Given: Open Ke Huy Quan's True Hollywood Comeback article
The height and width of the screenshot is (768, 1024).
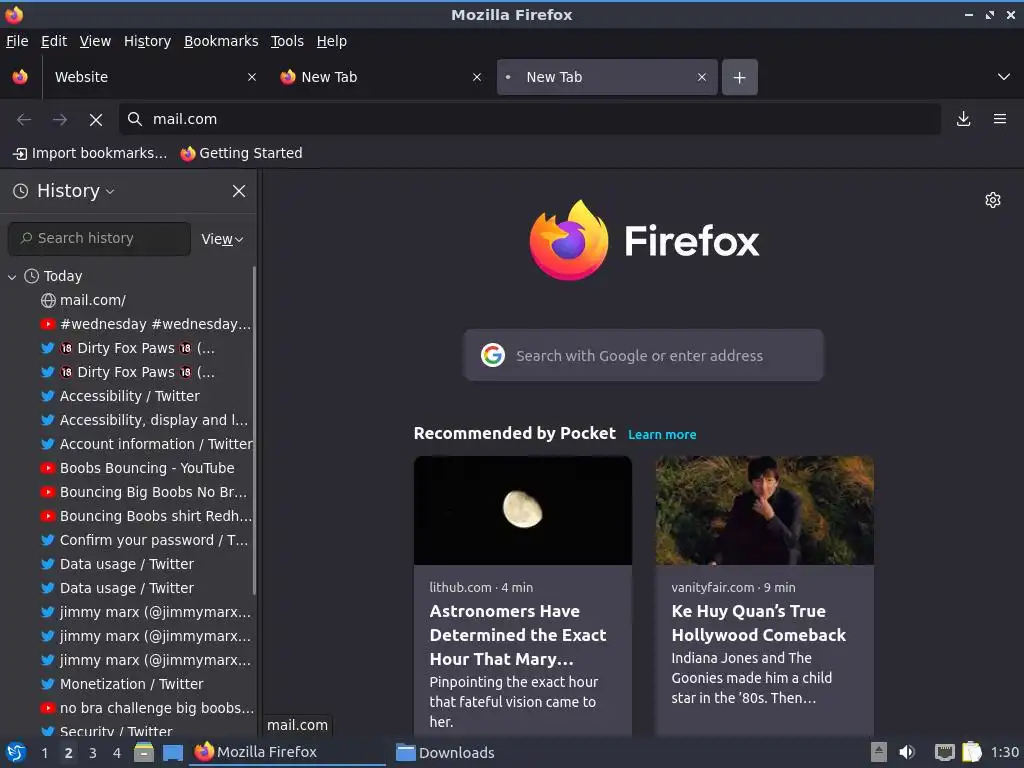Looking at the screenshot, I should [x=765, y=596].
